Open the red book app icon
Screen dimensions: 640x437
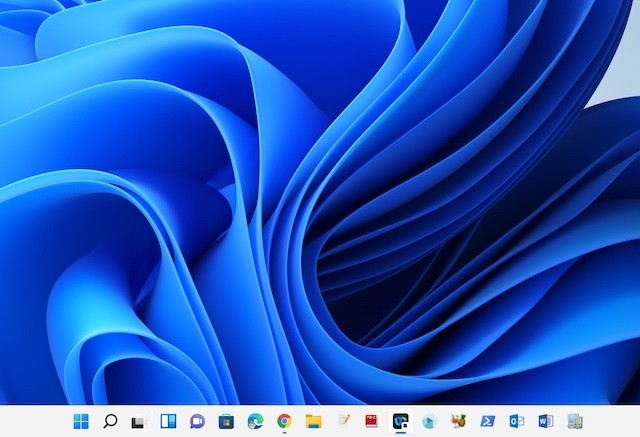(x=371, y=421)
